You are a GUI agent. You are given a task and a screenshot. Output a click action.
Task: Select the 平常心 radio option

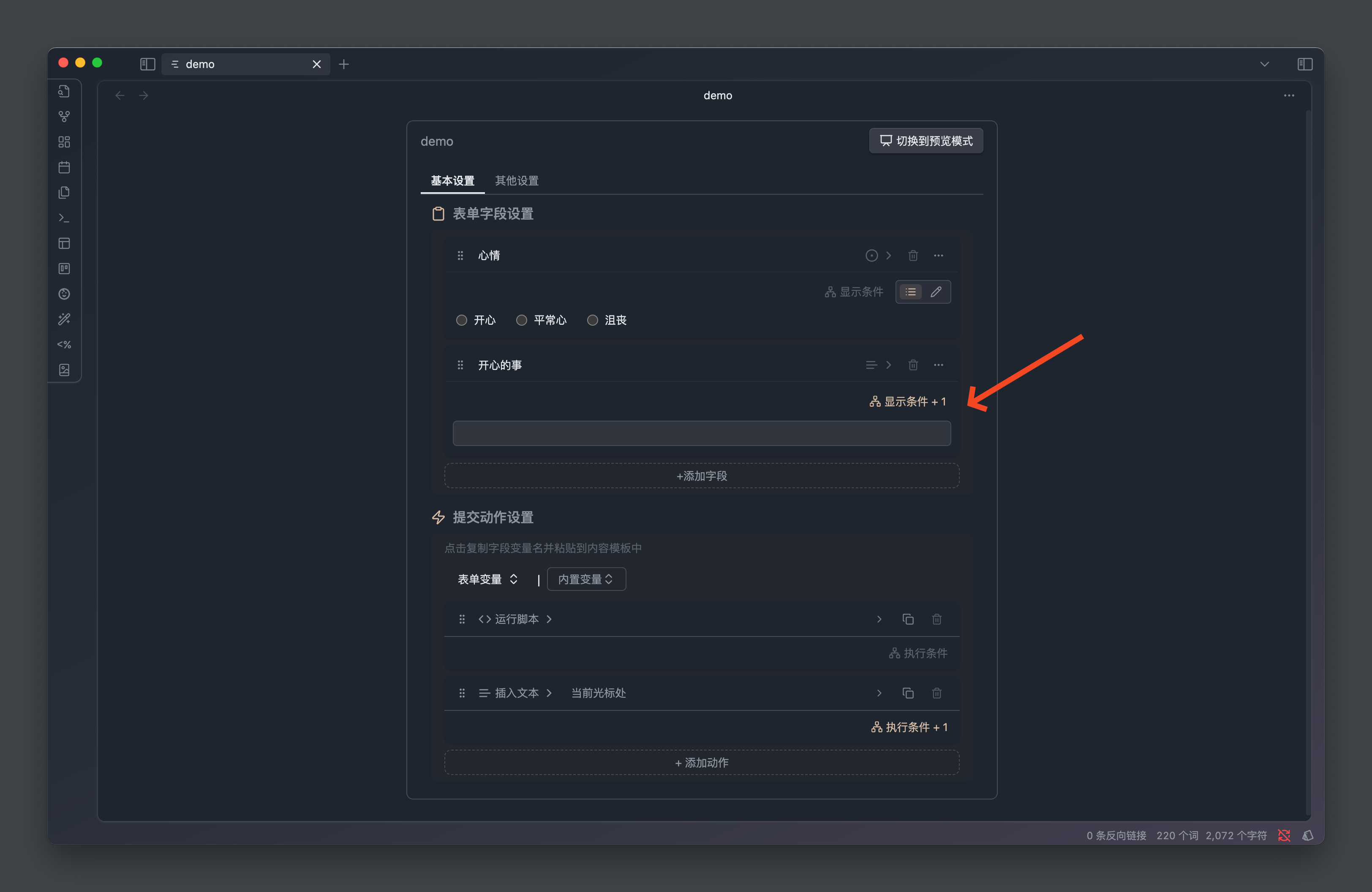pos(521,320)
